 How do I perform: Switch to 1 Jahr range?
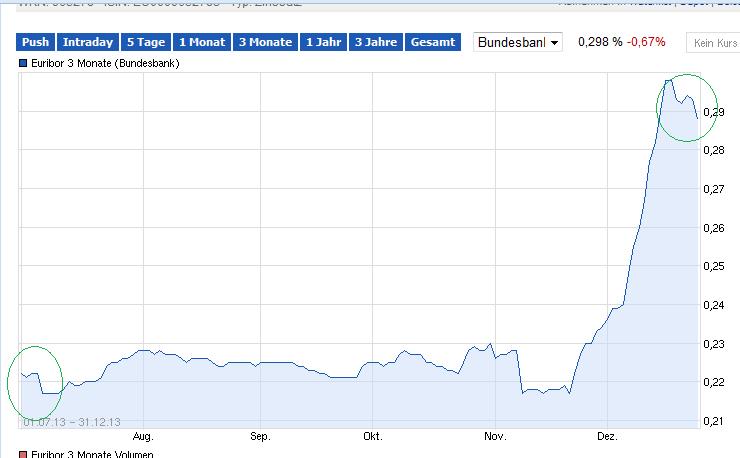coord(323,42)
